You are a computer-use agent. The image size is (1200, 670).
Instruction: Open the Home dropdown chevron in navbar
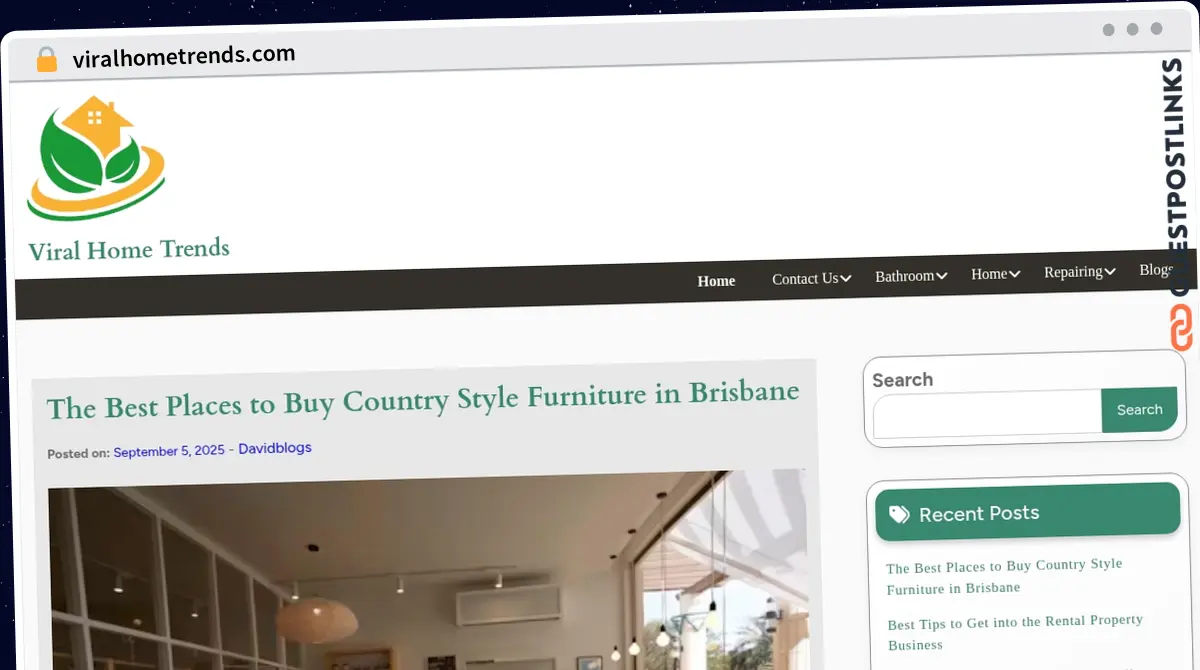coord(1014,274)
